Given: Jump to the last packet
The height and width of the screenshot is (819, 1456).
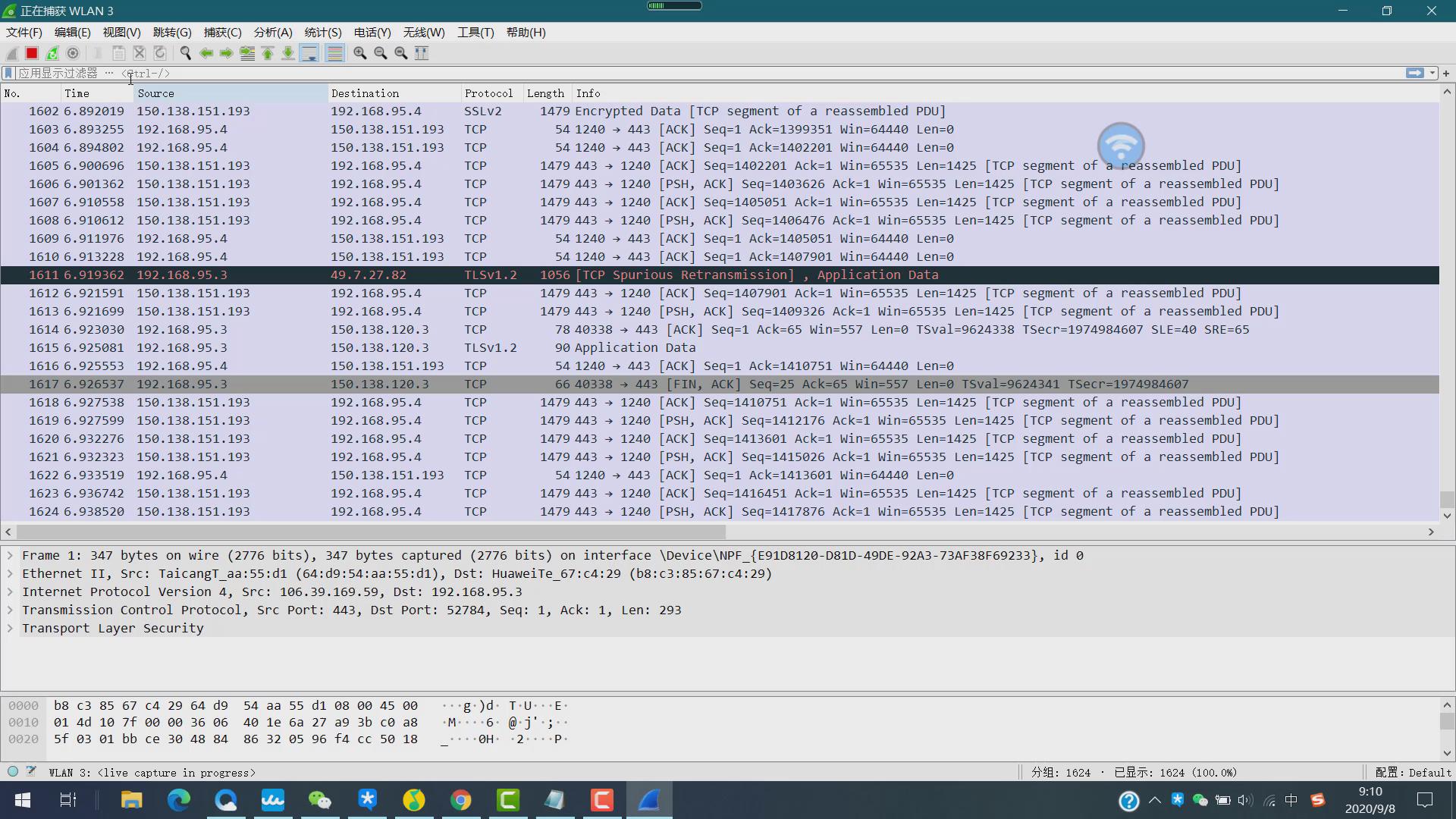Looking at the screenshot, I should point(288,53).
